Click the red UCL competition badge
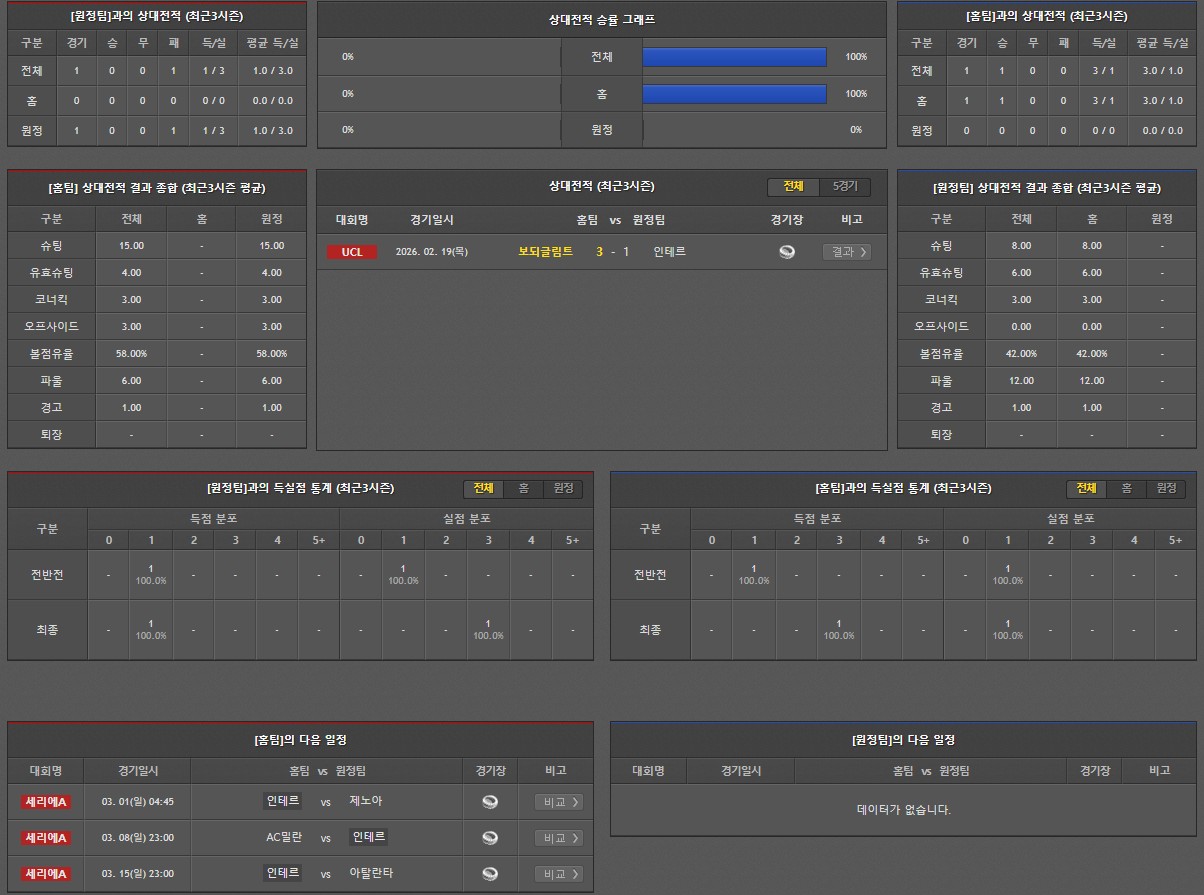The width and height of the screenshot is (1204, 895). pos(352,252)
